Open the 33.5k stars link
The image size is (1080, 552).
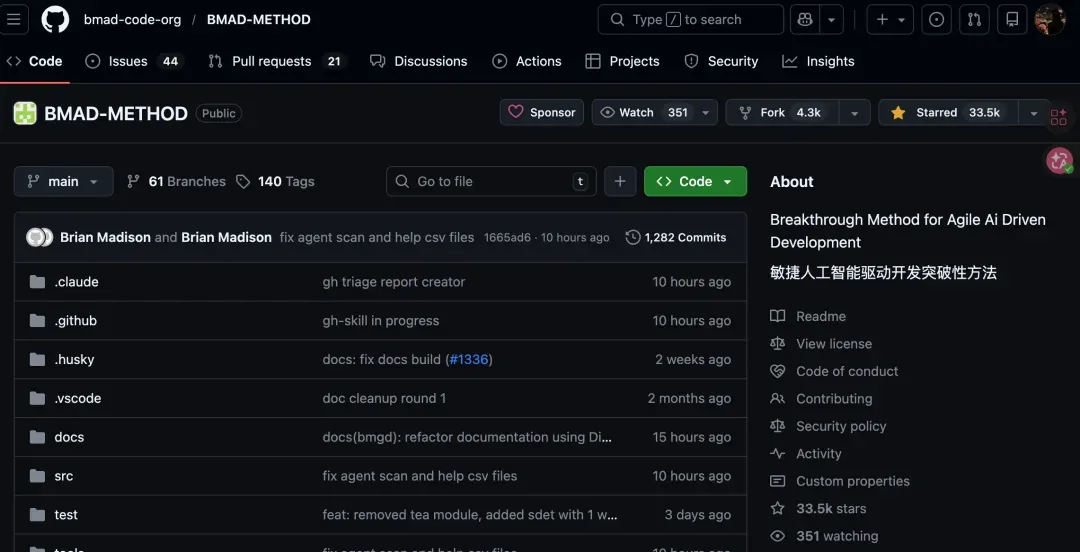[x=818, y=509]
